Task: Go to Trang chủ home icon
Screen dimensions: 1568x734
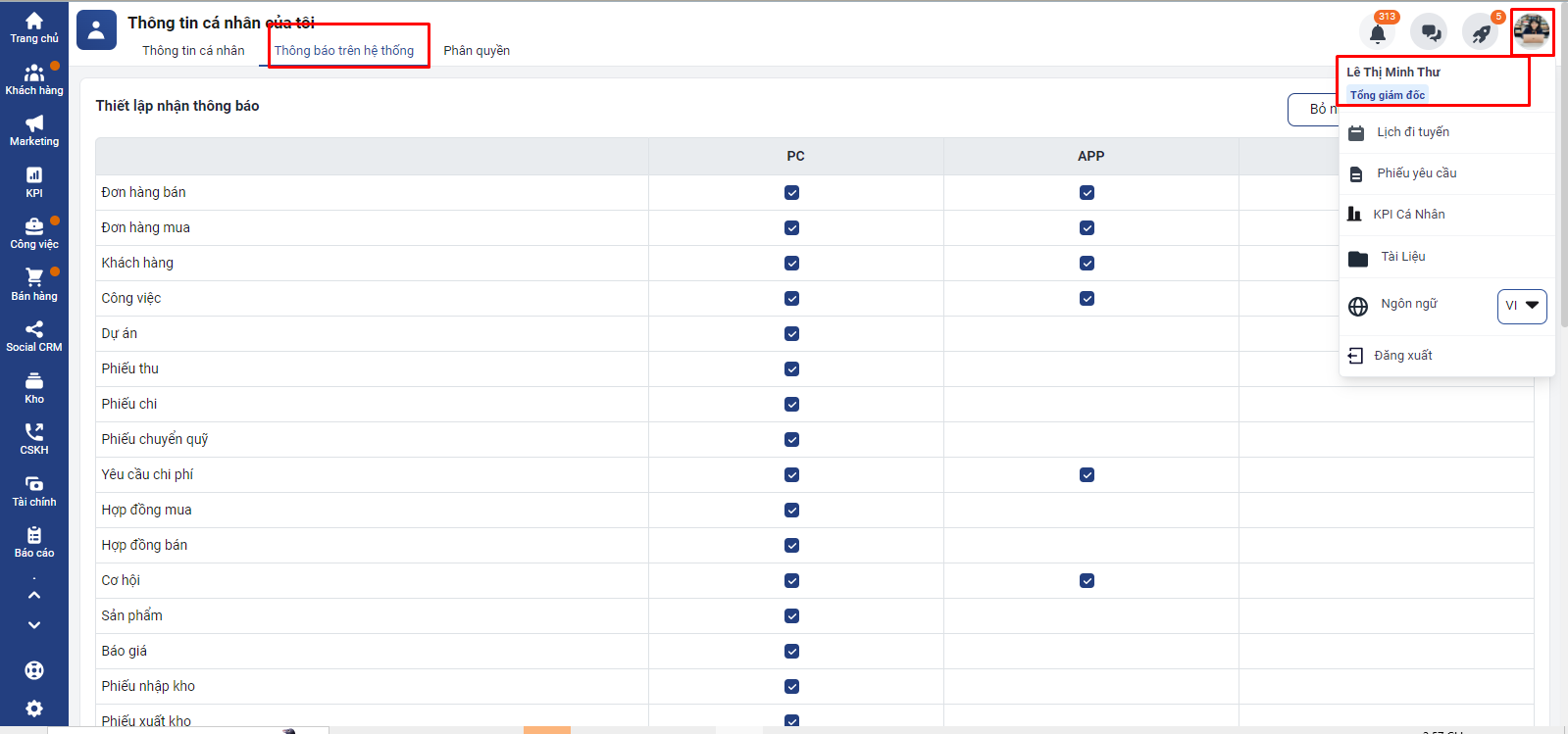Action: (x=34, y=27)
